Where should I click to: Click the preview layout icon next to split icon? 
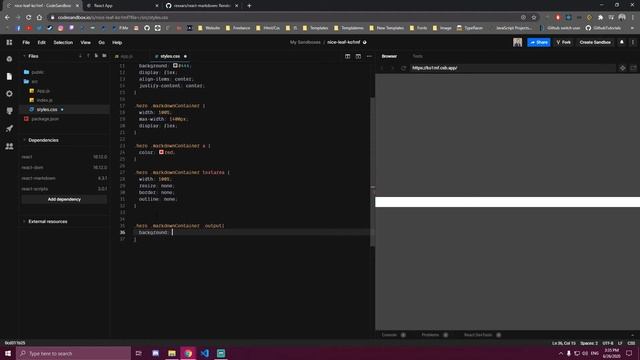pyautogui.click(x=358, y=56)
